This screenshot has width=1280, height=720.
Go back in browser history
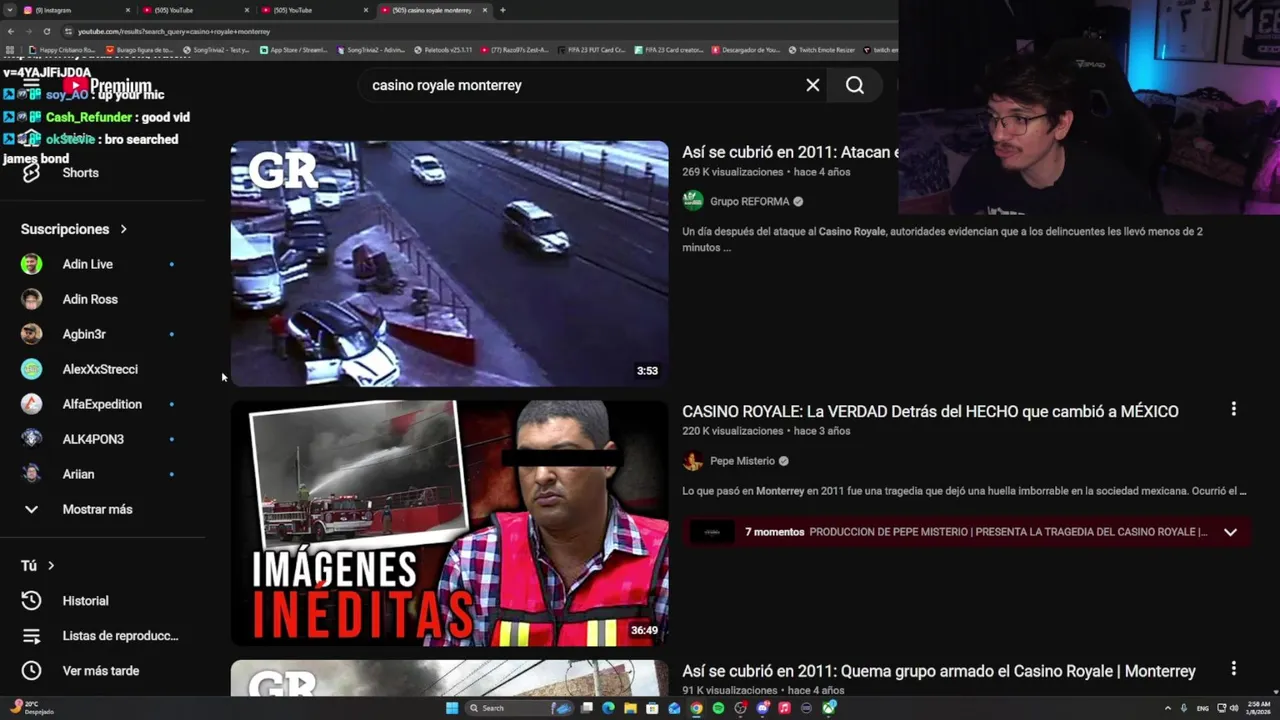[10, 31]
